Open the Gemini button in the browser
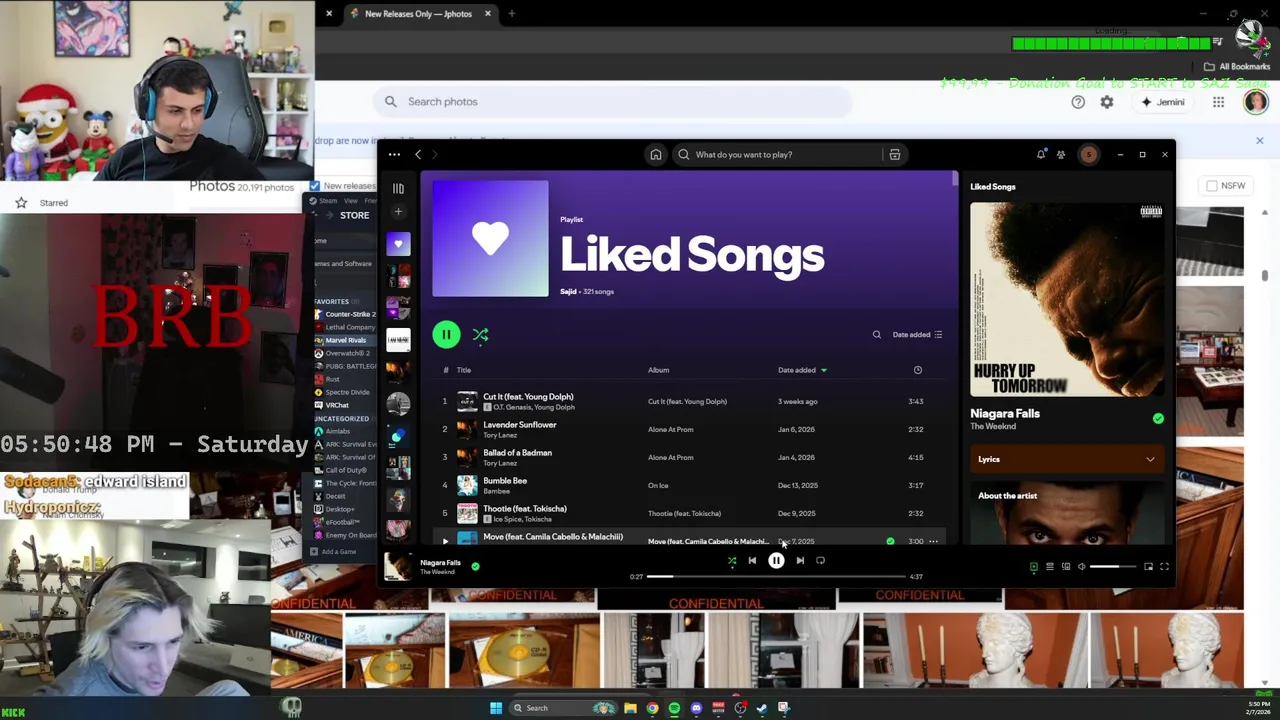The width and height of the screenshot is (1280, 720). click(1163, 102)
